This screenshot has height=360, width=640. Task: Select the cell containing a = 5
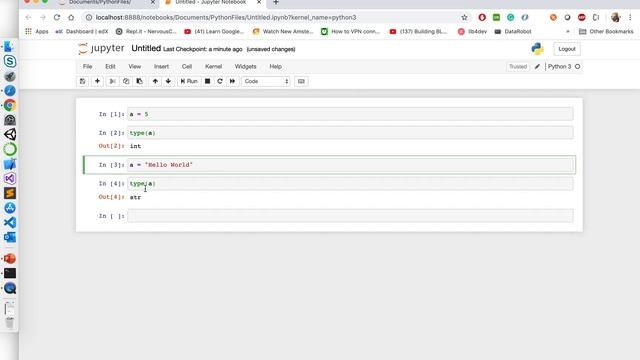[x=350, y=114]
